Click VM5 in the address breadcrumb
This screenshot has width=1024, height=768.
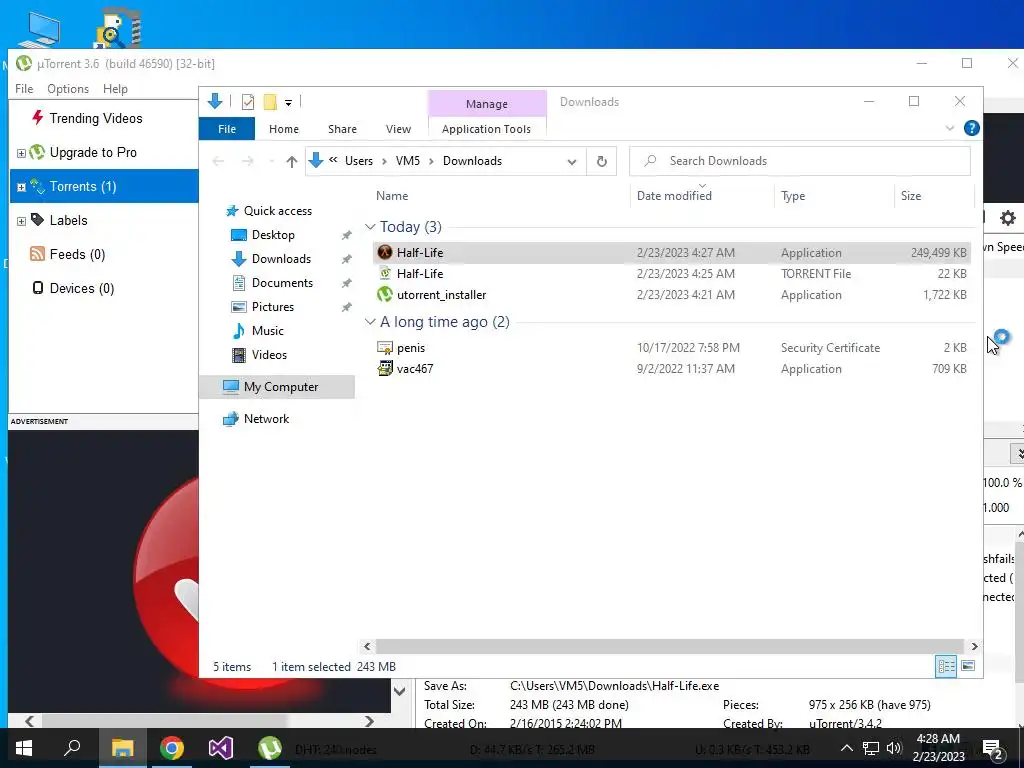click(x=408, y=161)
